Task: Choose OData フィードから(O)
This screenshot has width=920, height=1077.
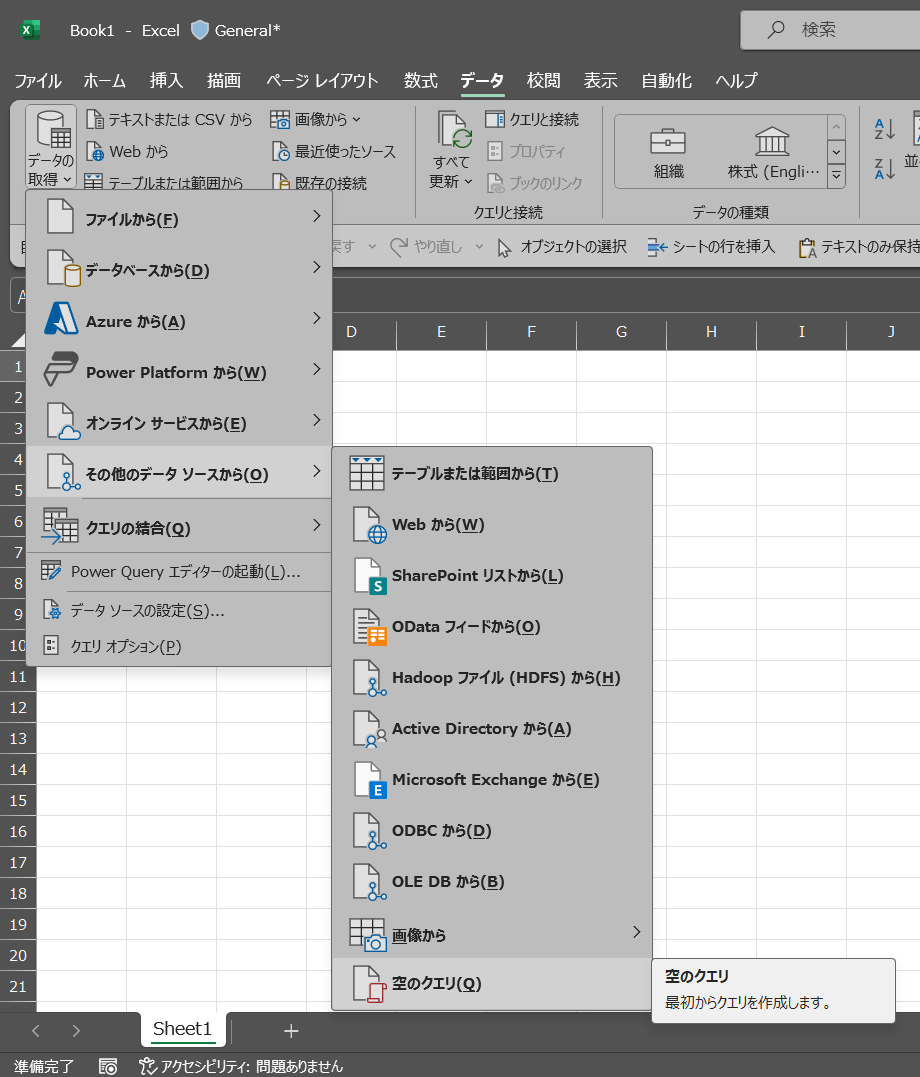Action: pyautogui.click(x=492, y=626)
